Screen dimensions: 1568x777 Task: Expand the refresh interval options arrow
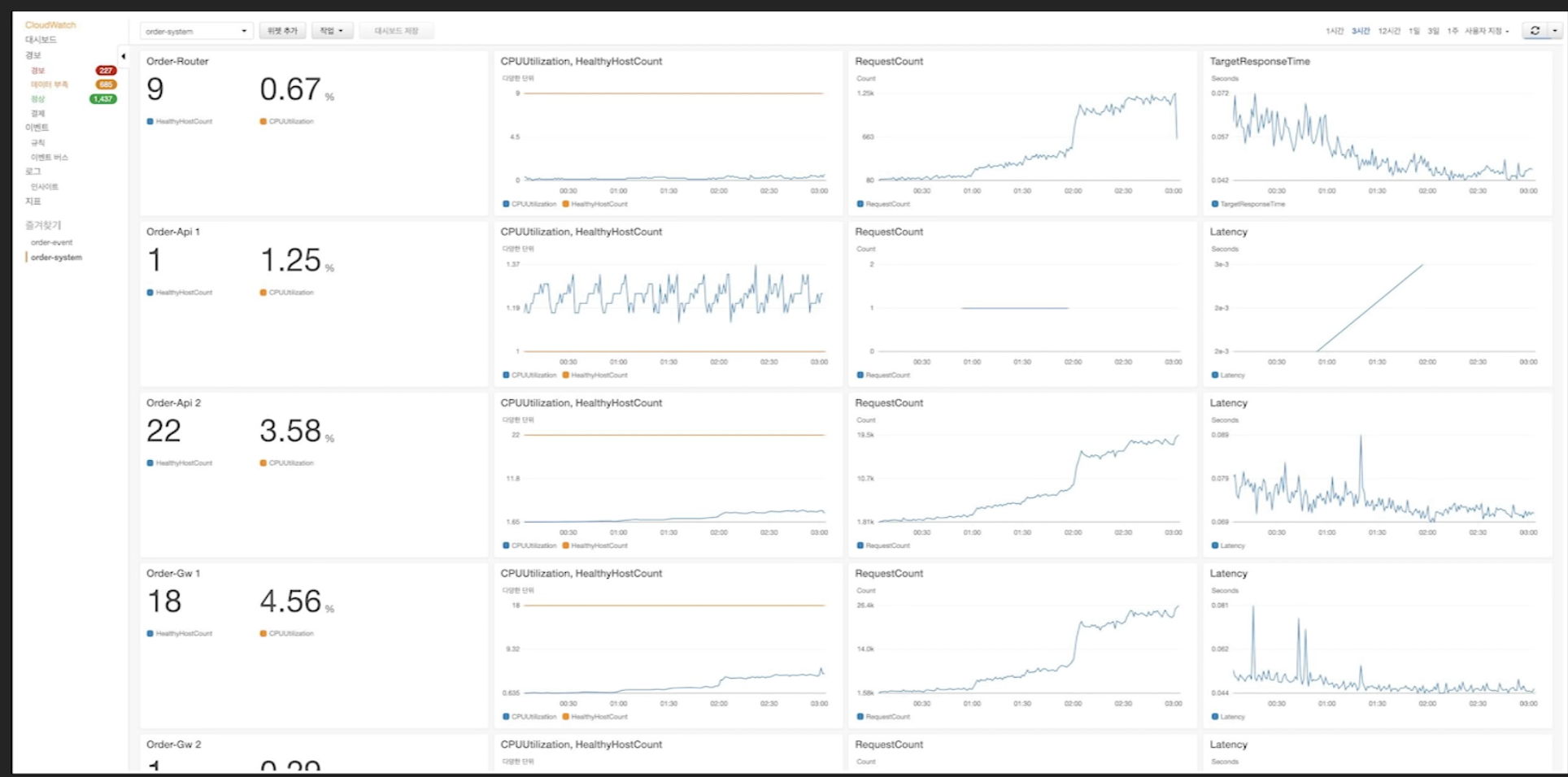1555,31
